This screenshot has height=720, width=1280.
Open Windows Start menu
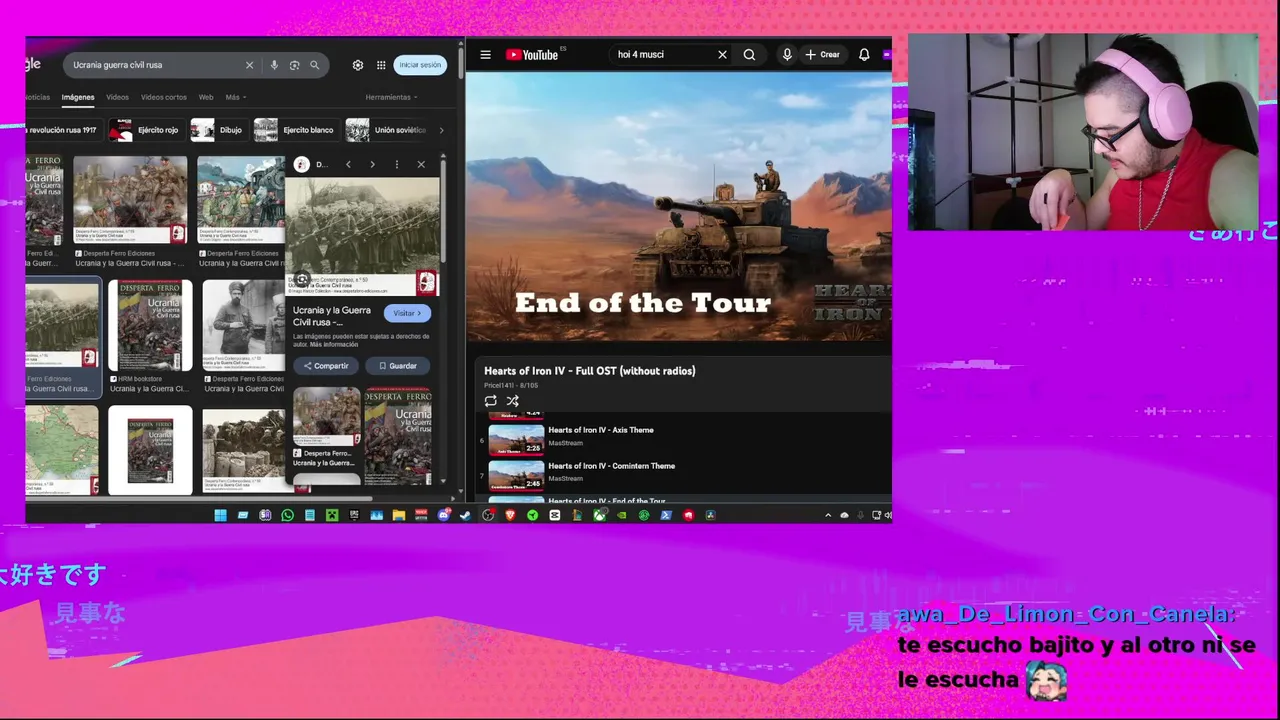pyautogui.click(x=221, y=515)
